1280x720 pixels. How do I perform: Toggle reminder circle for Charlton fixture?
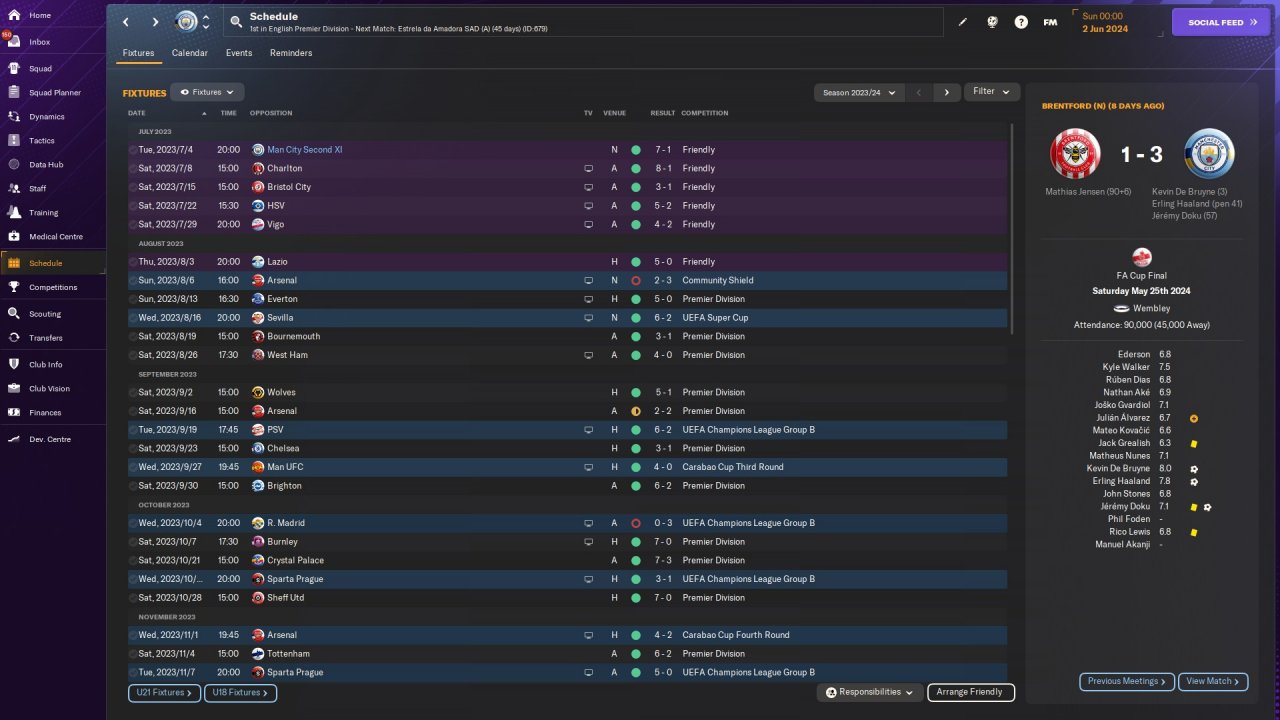[133, 169]
